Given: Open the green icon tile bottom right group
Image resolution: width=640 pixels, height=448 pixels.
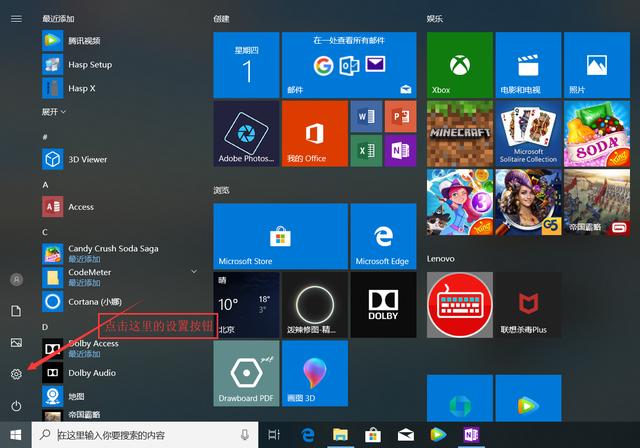Looking at the screenshot, I should (x=460, y=398).
